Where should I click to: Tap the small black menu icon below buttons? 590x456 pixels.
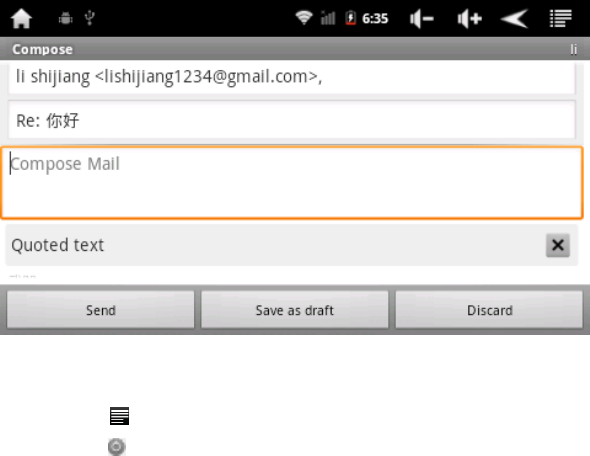click(119, 416)
